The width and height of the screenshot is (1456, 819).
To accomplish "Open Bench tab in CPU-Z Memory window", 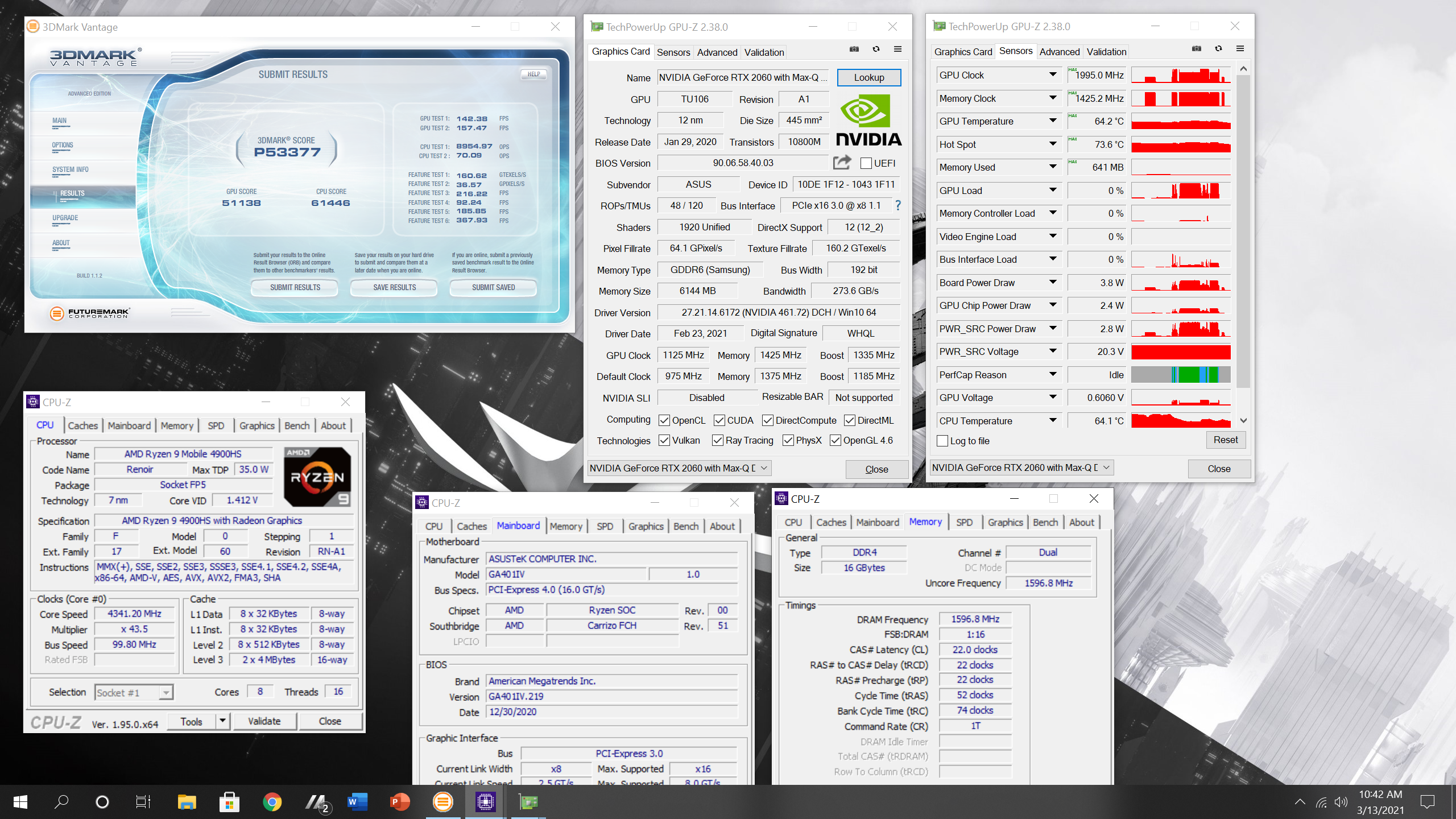I will (x=1045, y=522).
